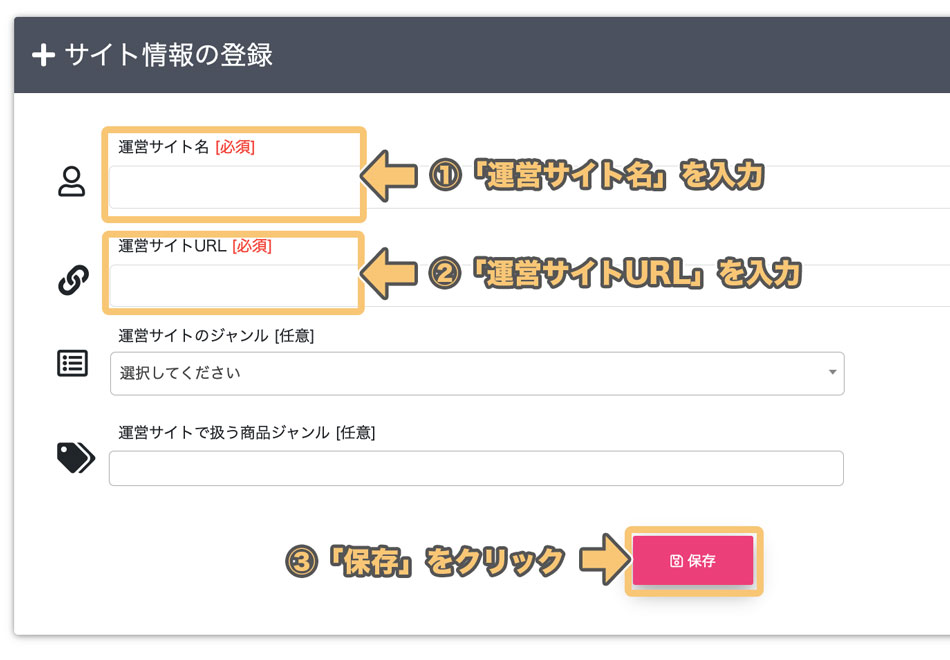
Task: Click the 運営サイト名 [必須] label
Action: coord(187,147)
